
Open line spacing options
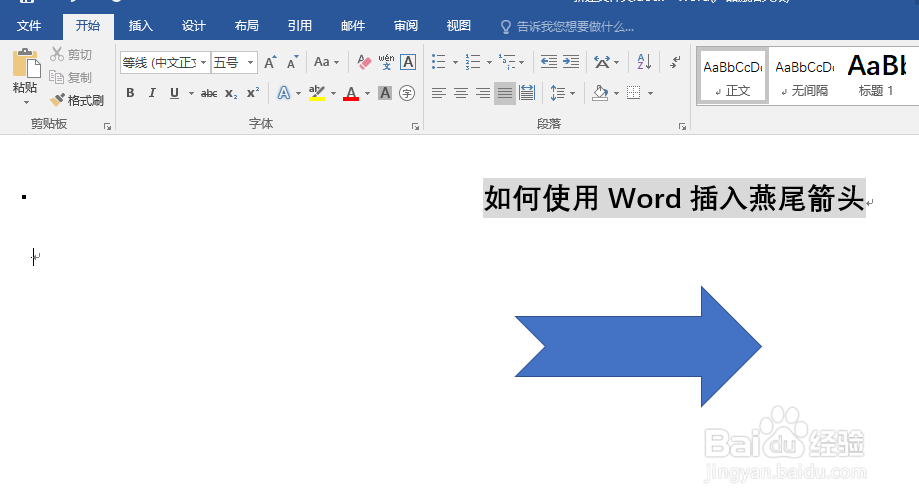pyautogui.click(x=563, y=93)
